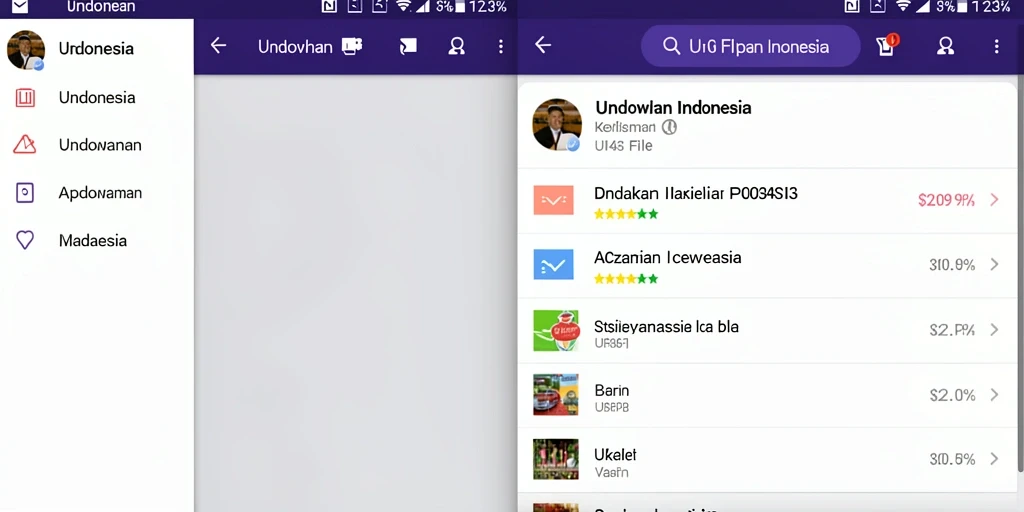The width and height of the screenshot is (1024, 512).
Task: Select the Undowanan sidebar item
Action: (97, 145)
